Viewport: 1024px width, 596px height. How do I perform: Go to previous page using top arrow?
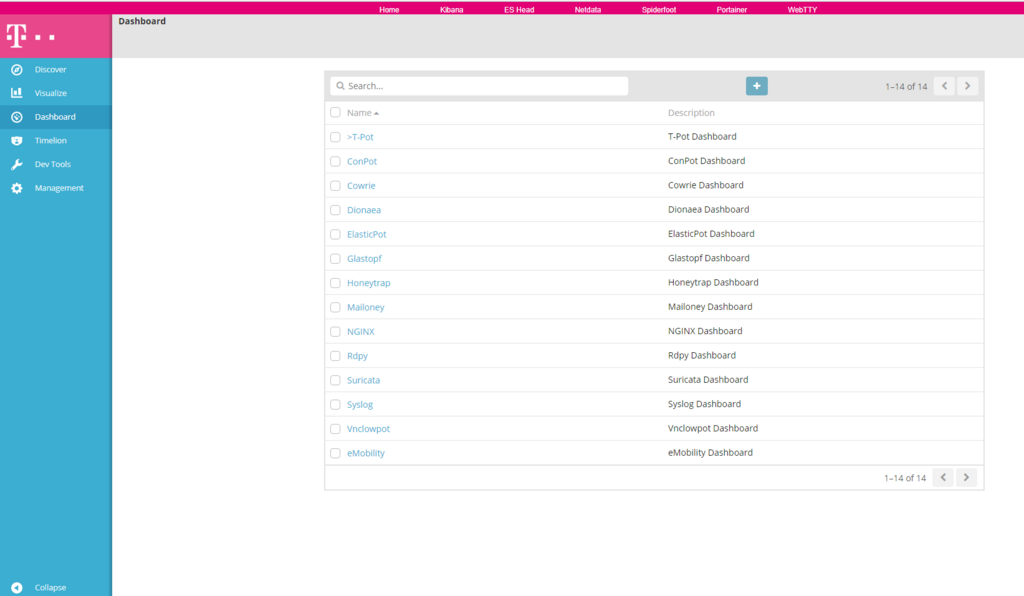click(944, 86)
